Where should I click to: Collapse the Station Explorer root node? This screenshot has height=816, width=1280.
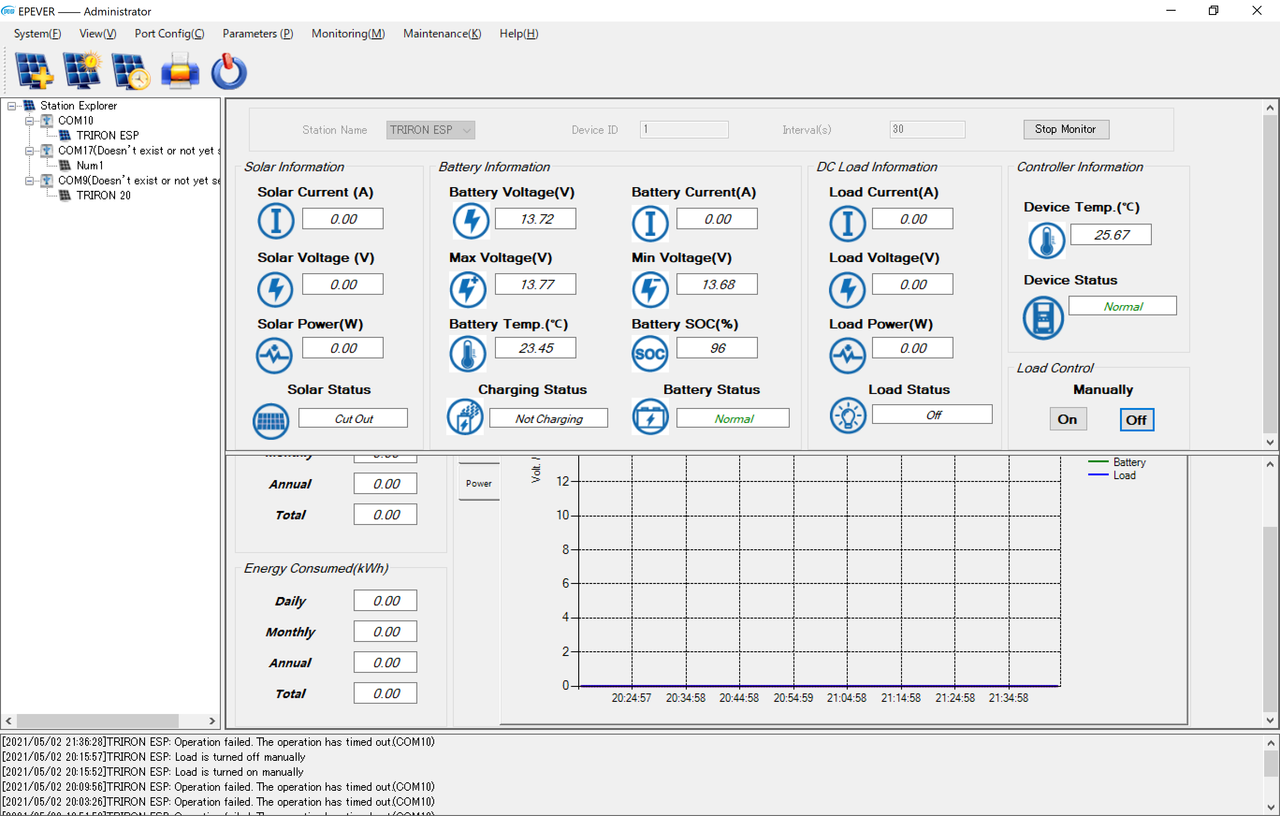click(x=11, y=105)
